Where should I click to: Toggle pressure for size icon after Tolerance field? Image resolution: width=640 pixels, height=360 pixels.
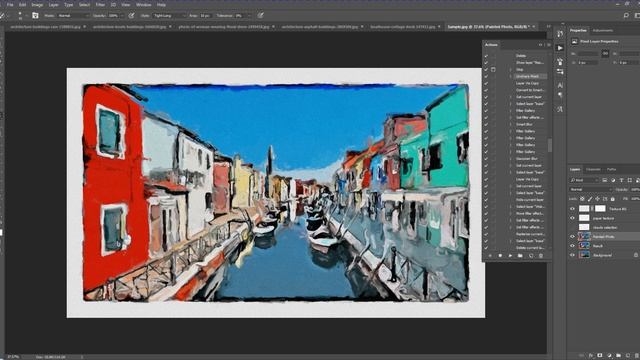click(260, 16)
